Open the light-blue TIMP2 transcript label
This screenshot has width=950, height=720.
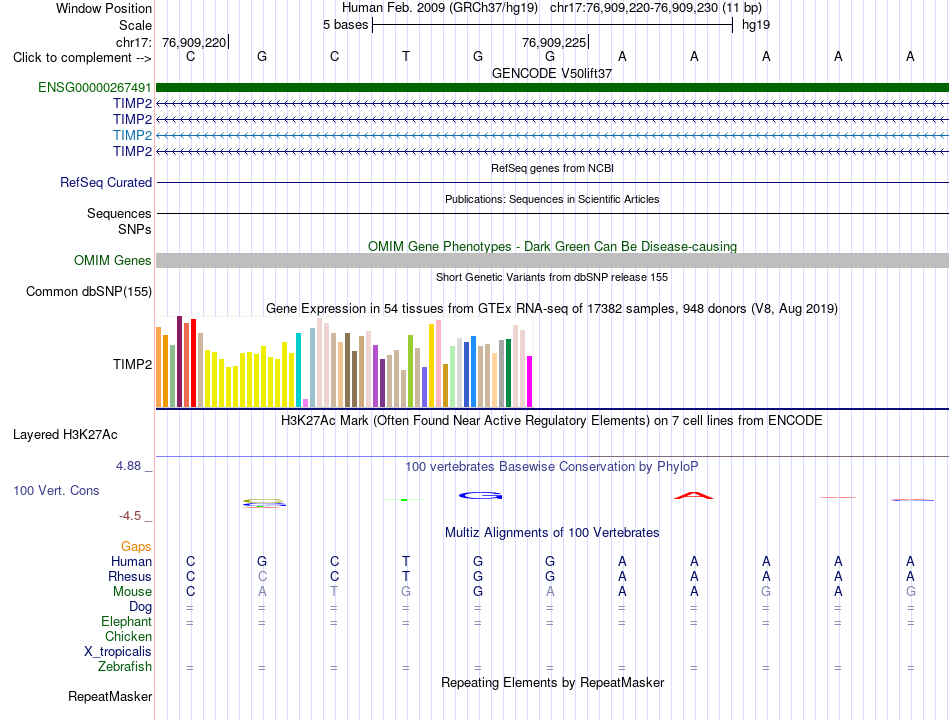point(132,135)
